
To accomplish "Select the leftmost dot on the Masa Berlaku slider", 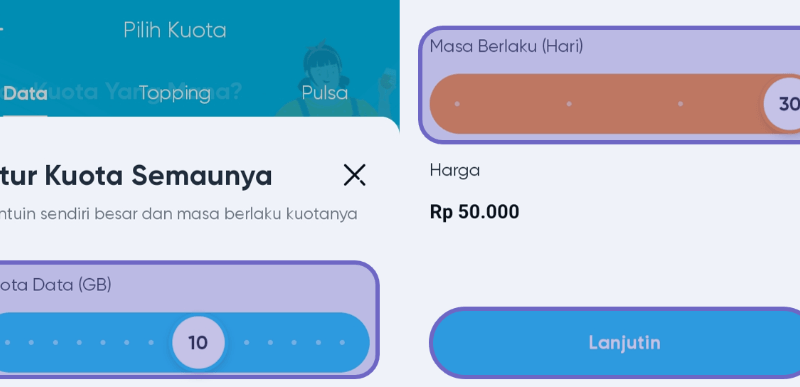I will pyautogui.click(x=457, y=104).
